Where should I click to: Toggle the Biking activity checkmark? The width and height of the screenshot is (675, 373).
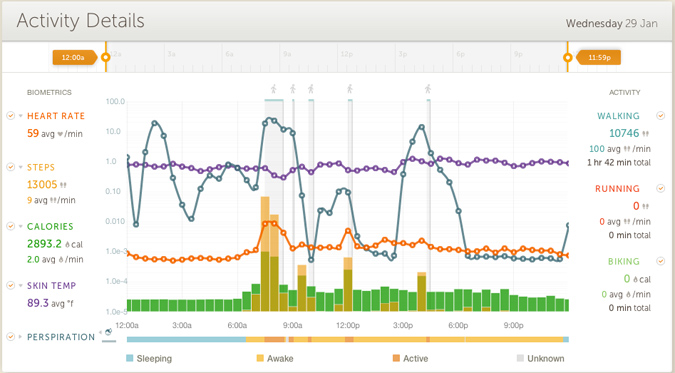660,261
